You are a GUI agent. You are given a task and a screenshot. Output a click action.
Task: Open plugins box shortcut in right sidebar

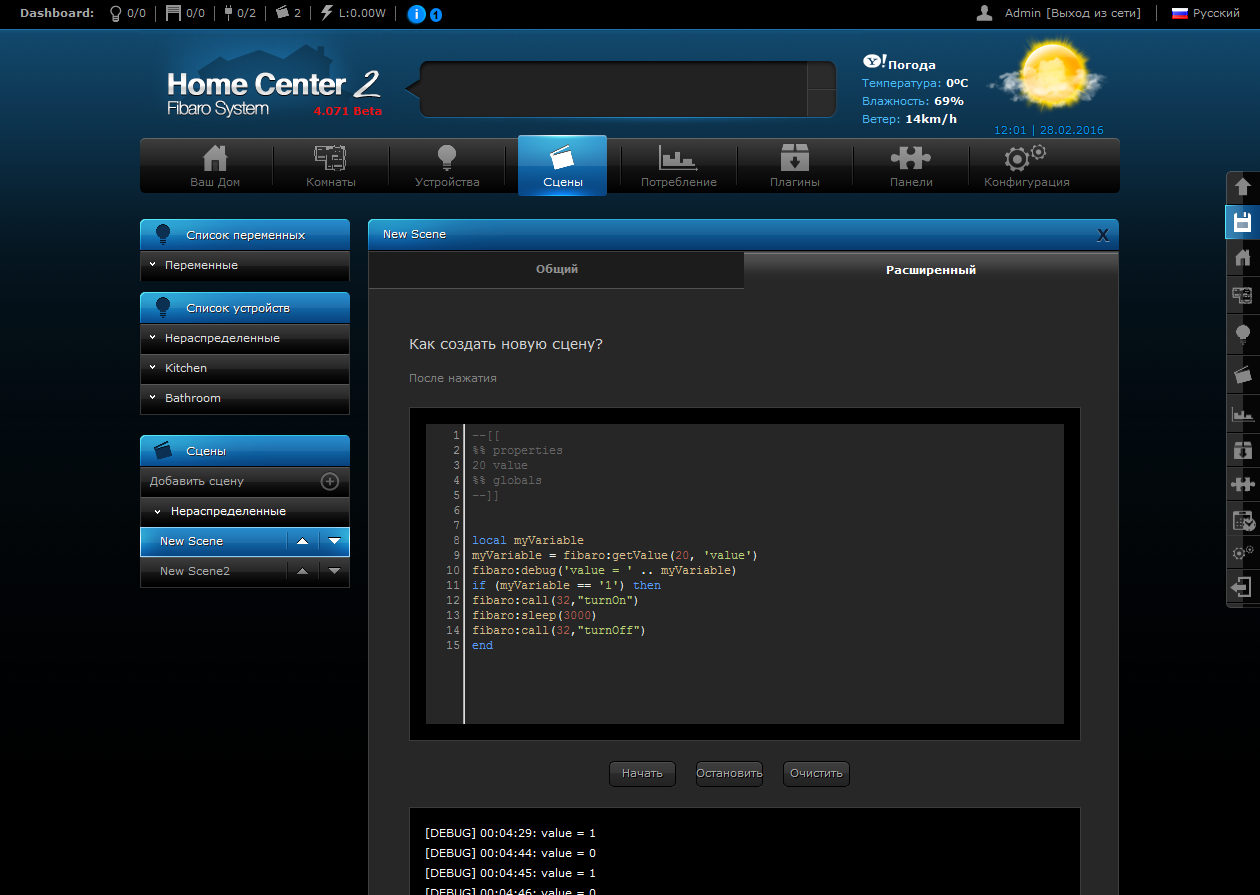[x=1243, y=450]
